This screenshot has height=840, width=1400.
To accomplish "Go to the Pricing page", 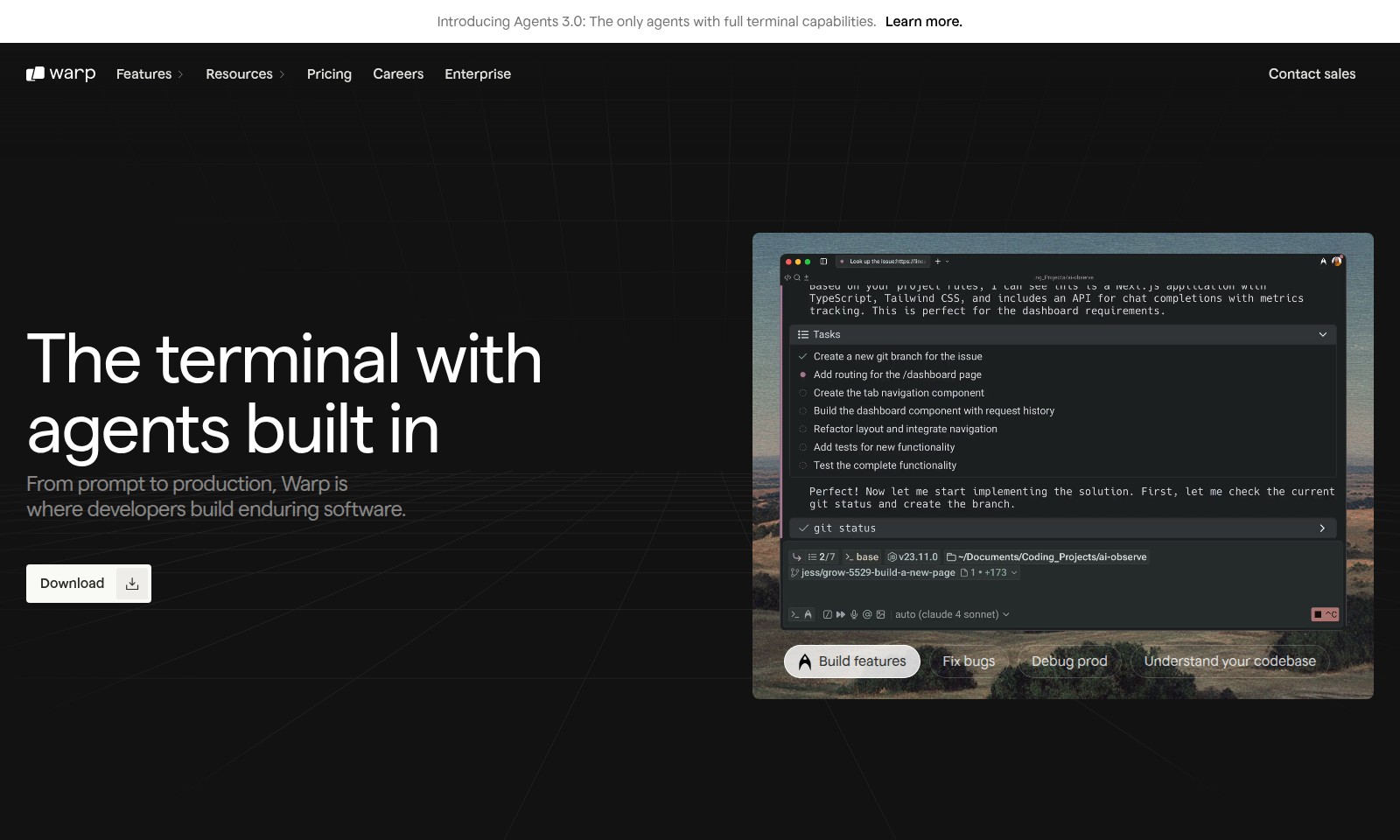I will click(x=329, y=73).
